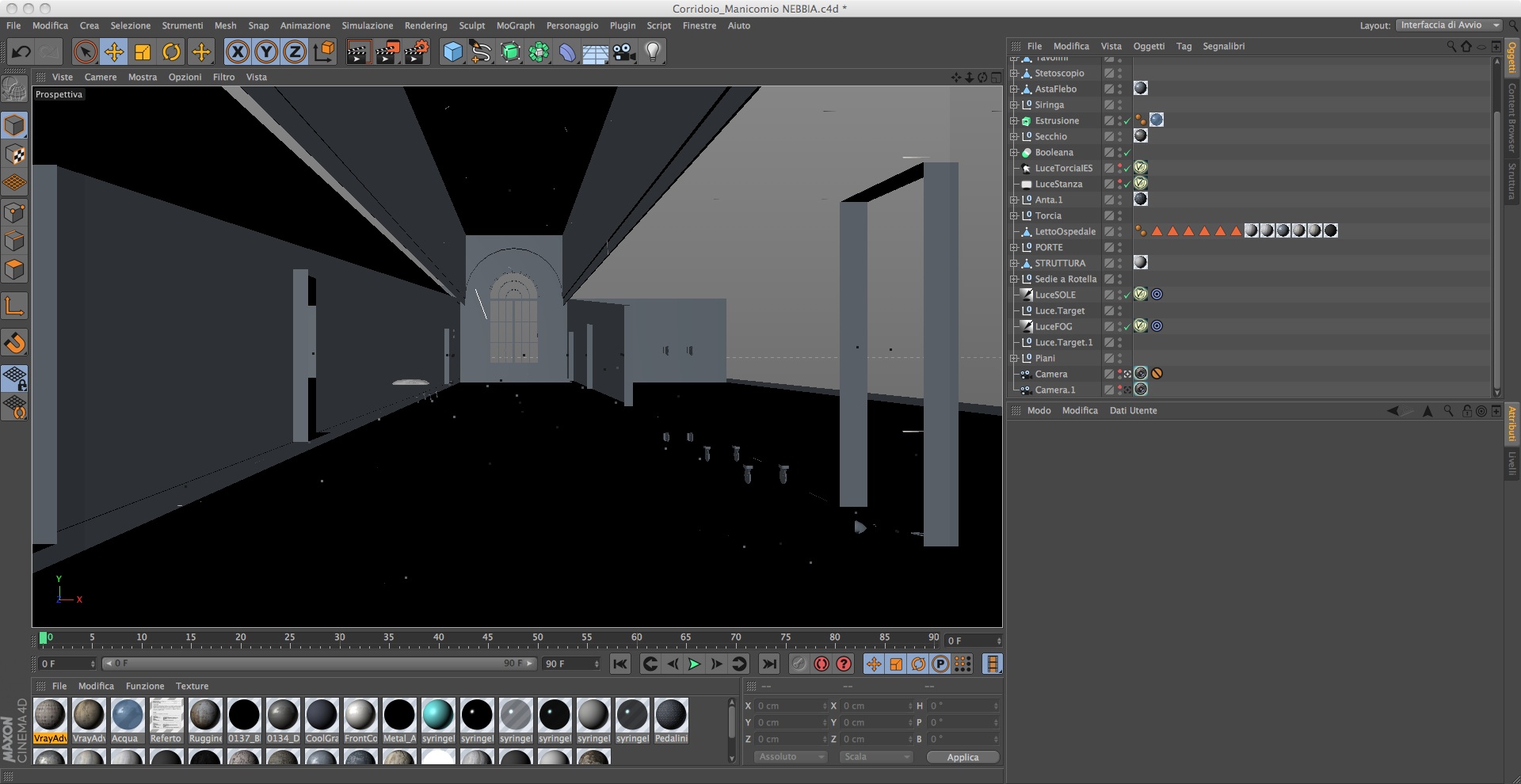Open the Texture menu in the material manager

click(192, 686)
